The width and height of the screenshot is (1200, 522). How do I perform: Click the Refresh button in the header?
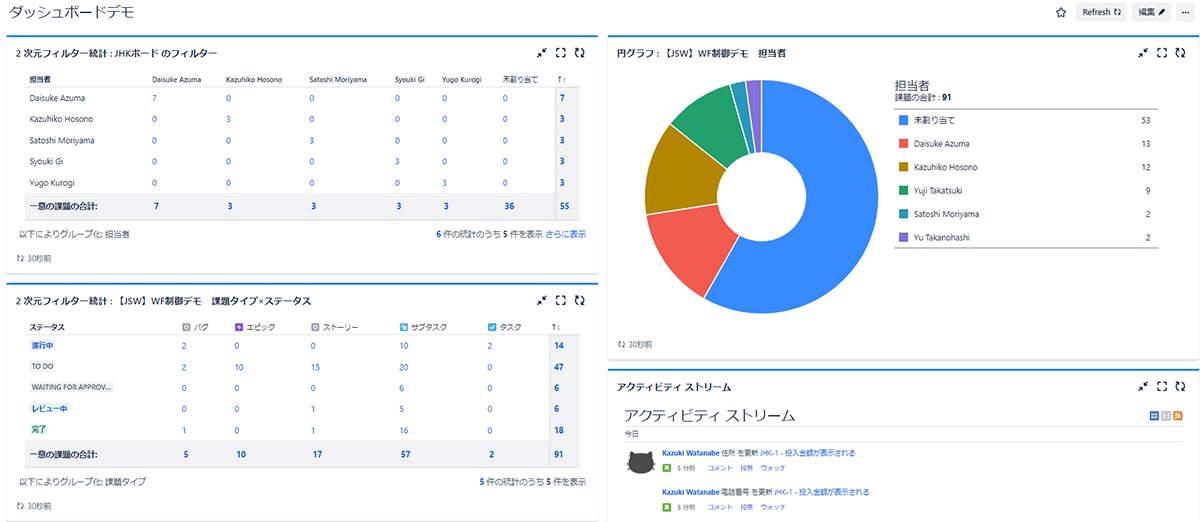pyautogui.click(x=1100, y=12)
